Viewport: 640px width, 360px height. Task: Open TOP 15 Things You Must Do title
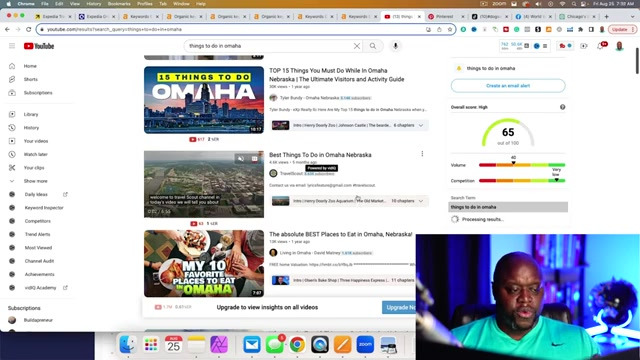pos(336,75)
